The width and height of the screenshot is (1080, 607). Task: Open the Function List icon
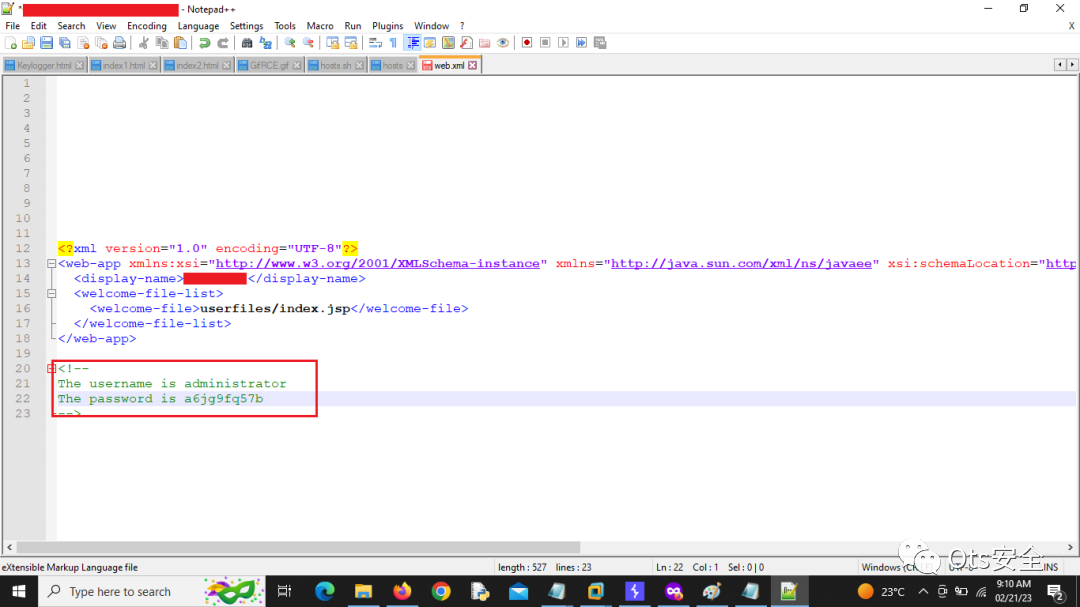pyautogui.click(x=466, y=43)
